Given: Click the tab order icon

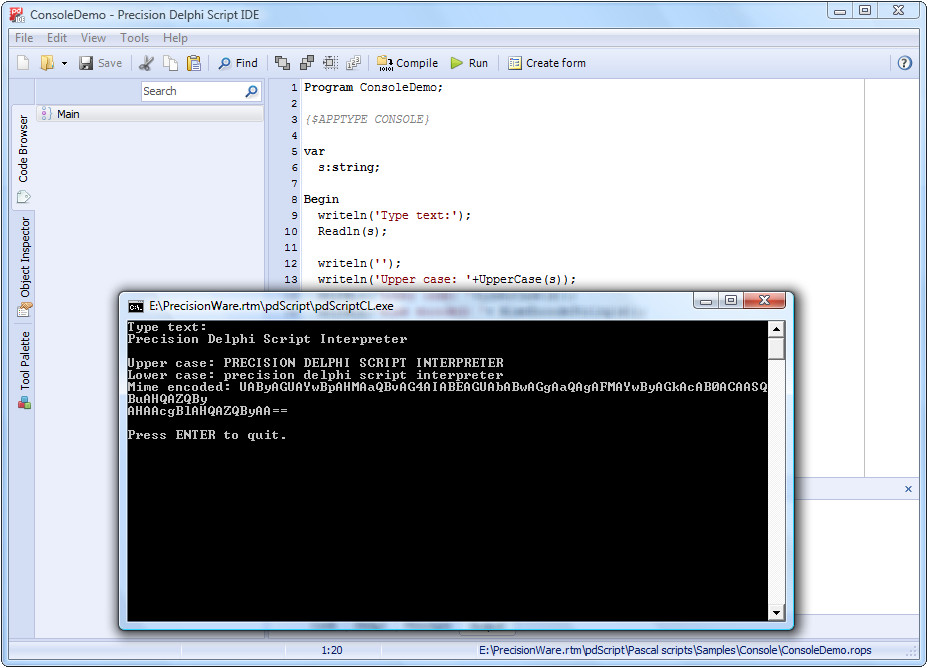Looking at the screenshot, I should pos(353,63).
